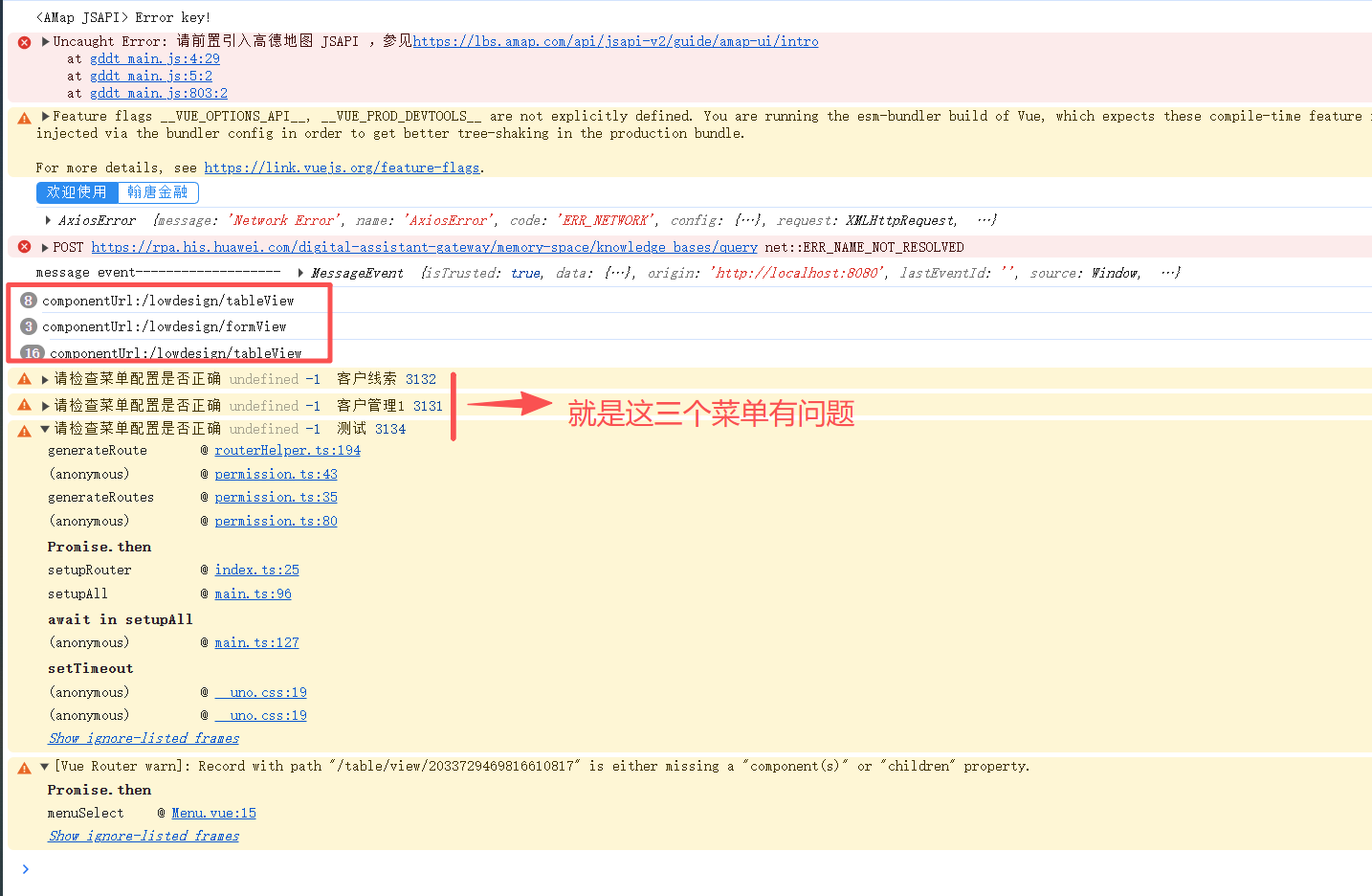
Task: Expand the Uncaught Error stack trace arrow
Action: pyautogui.click(x=45, y=41)
